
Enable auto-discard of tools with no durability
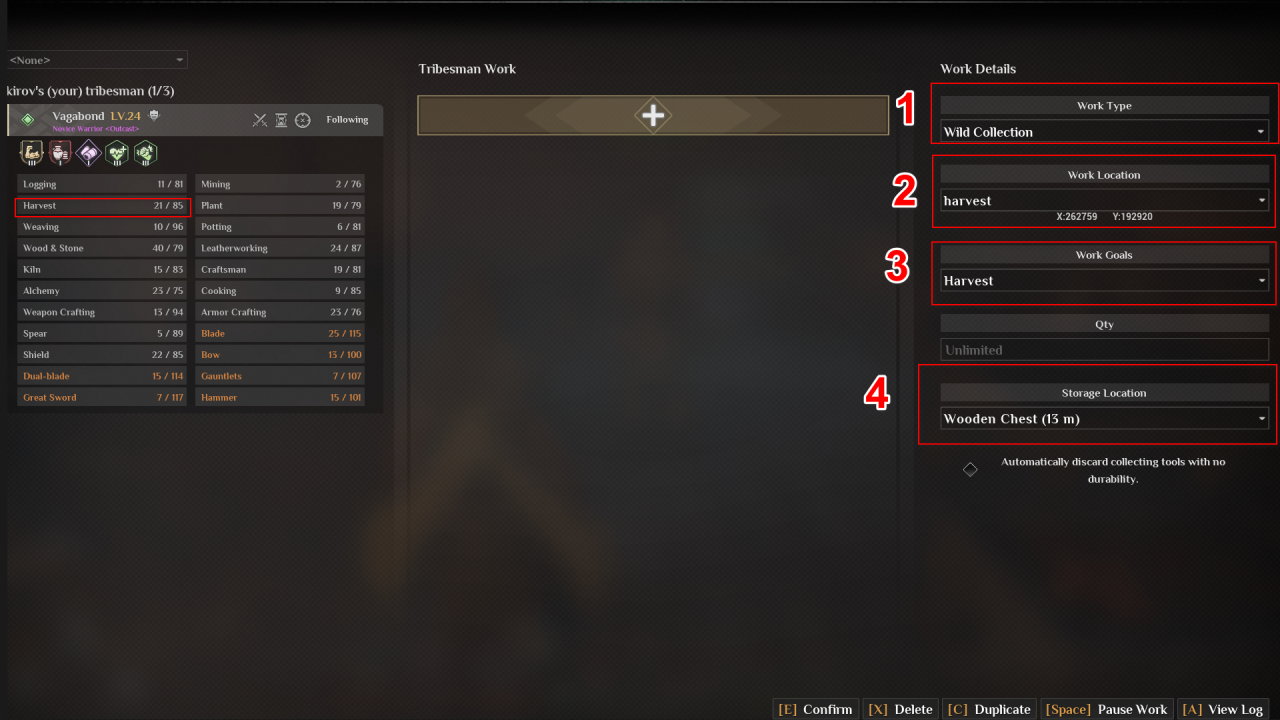click(x=970, y=469)
